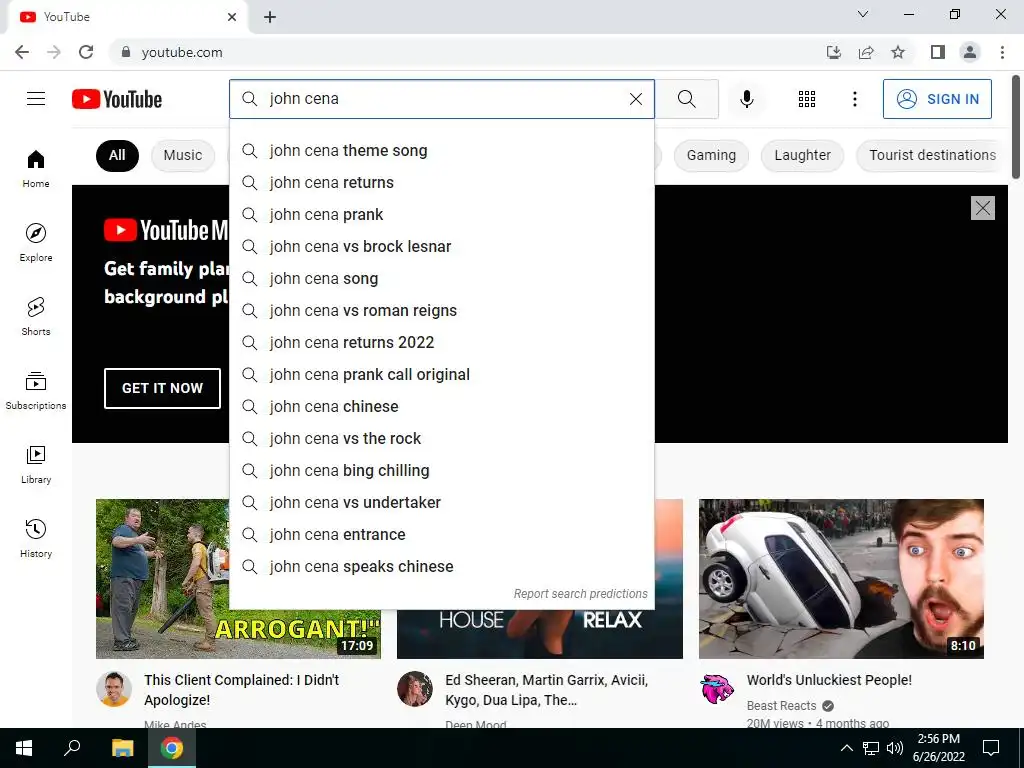Choose suggestion john cena prank call original
1024x768 pixels.
pyautogui.click(x=441, y=375)
